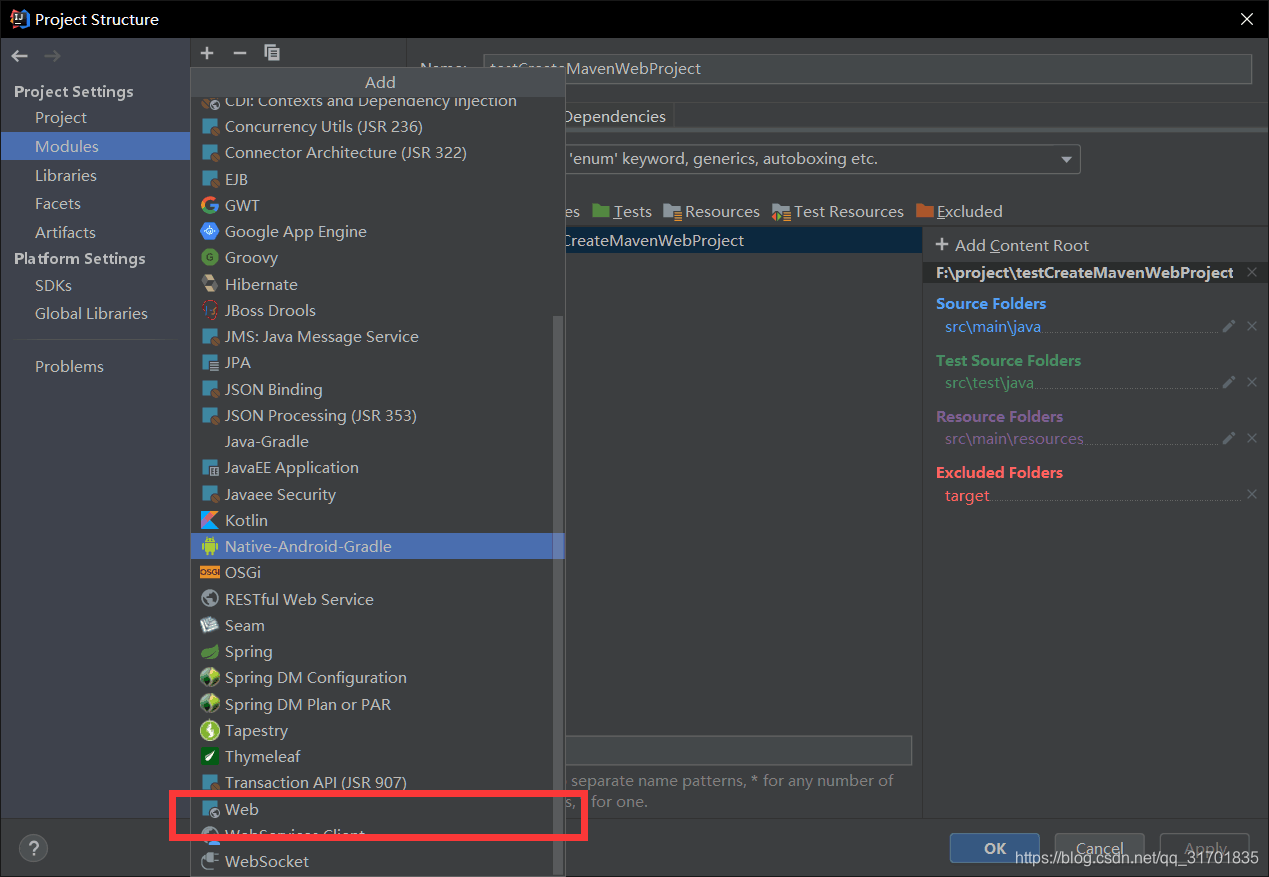Screen dimensions: 1269x877
Task: Confirm with the OK button
Action: pyautogui.click(x=995, y=848)
